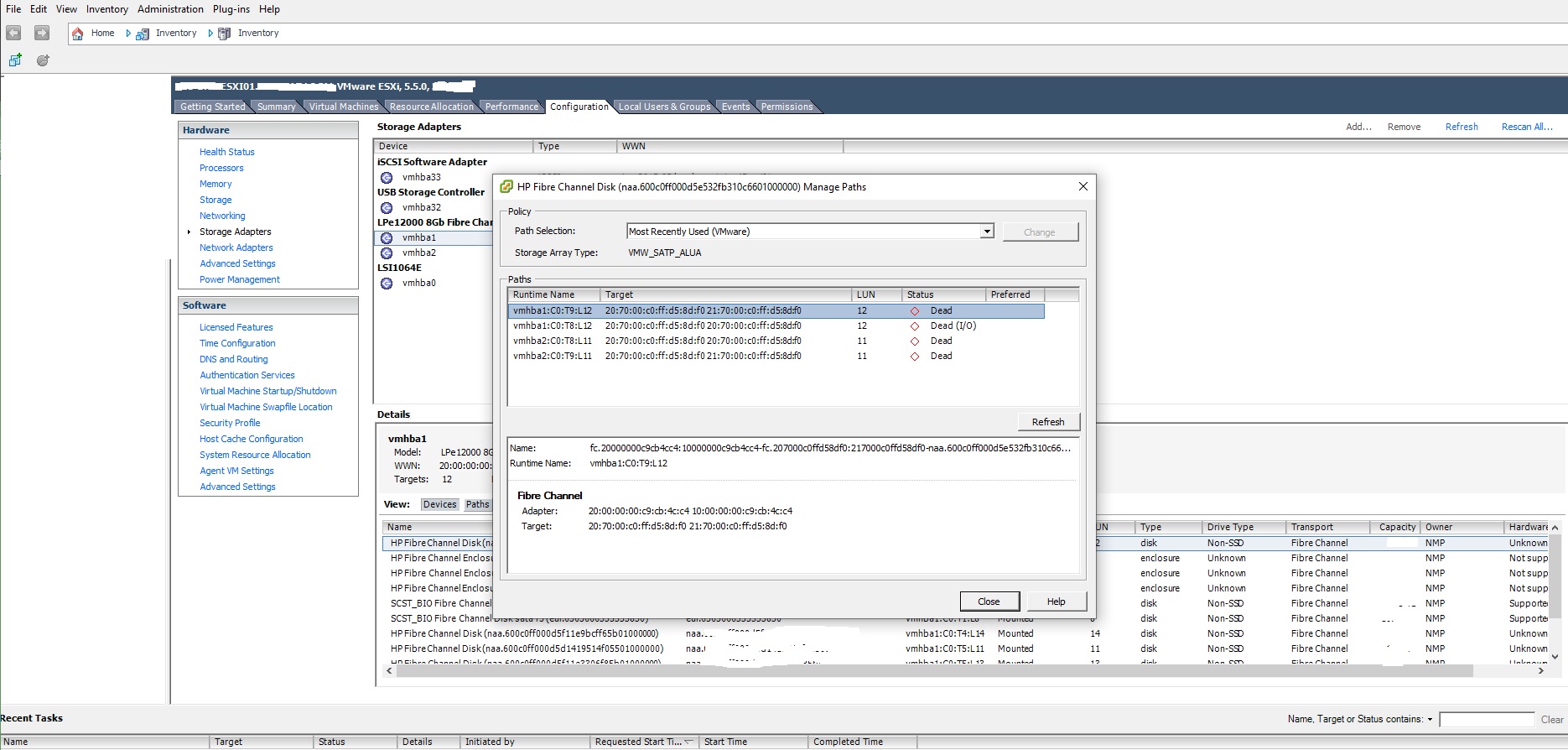Click the new virtual machine toolbar icon
This screenshot has width=1568, height=750.
pos(15,60)
